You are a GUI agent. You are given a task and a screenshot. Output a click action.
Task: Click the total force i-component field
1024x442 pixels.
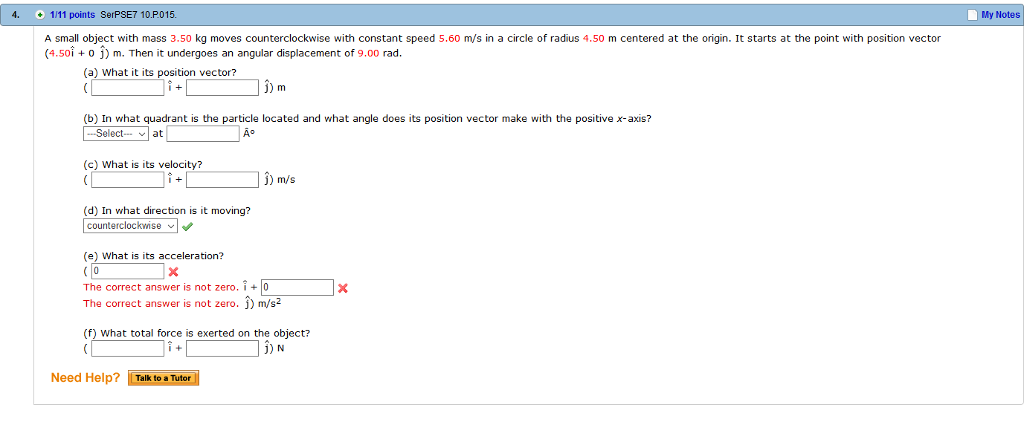128,349
